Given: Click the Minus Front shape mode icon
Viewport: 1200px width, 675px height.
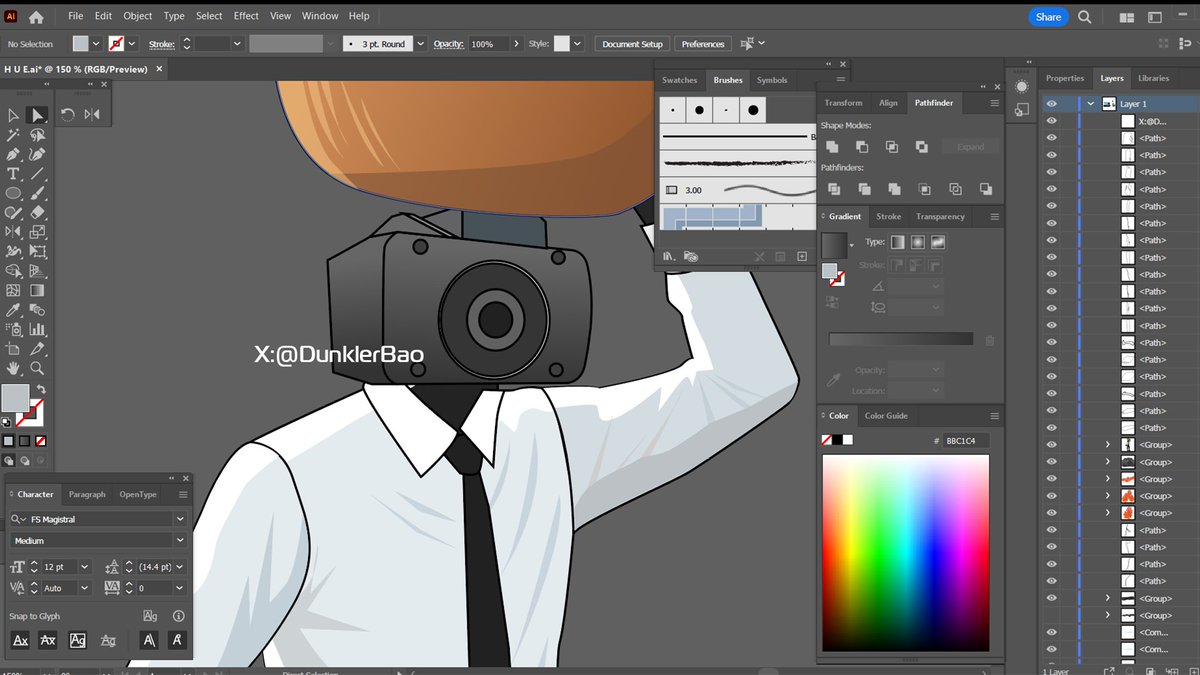Looking at the screenshot, I should tap(862, 147).
